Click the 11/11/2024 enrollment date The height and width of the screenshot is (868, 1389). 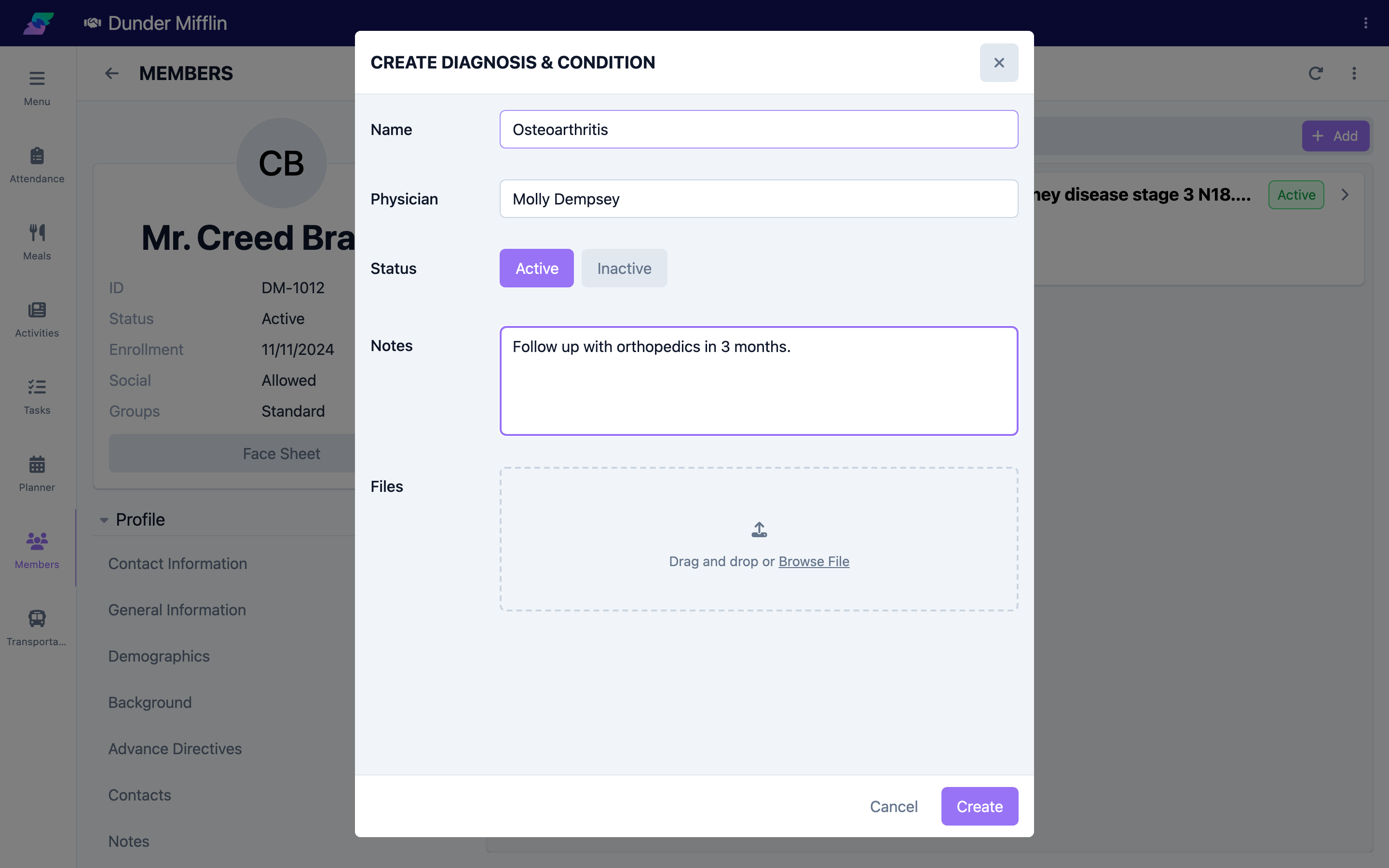(x=297, y=350)
